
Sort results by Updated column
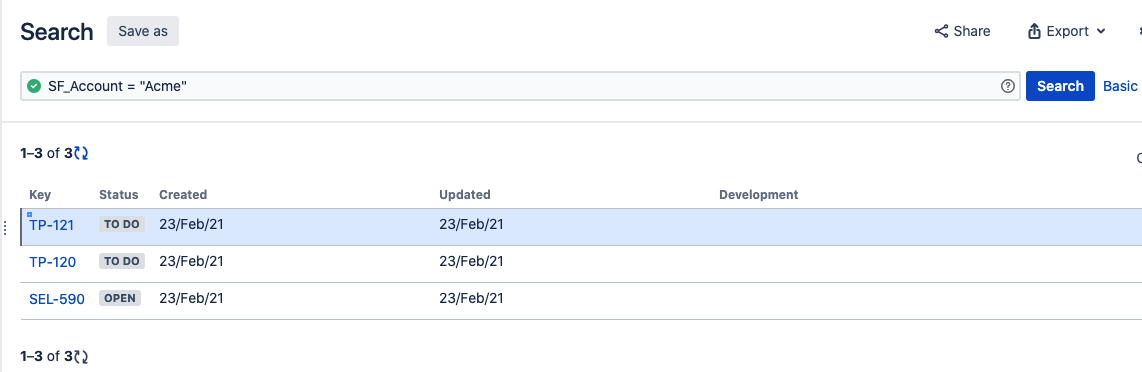465,194
